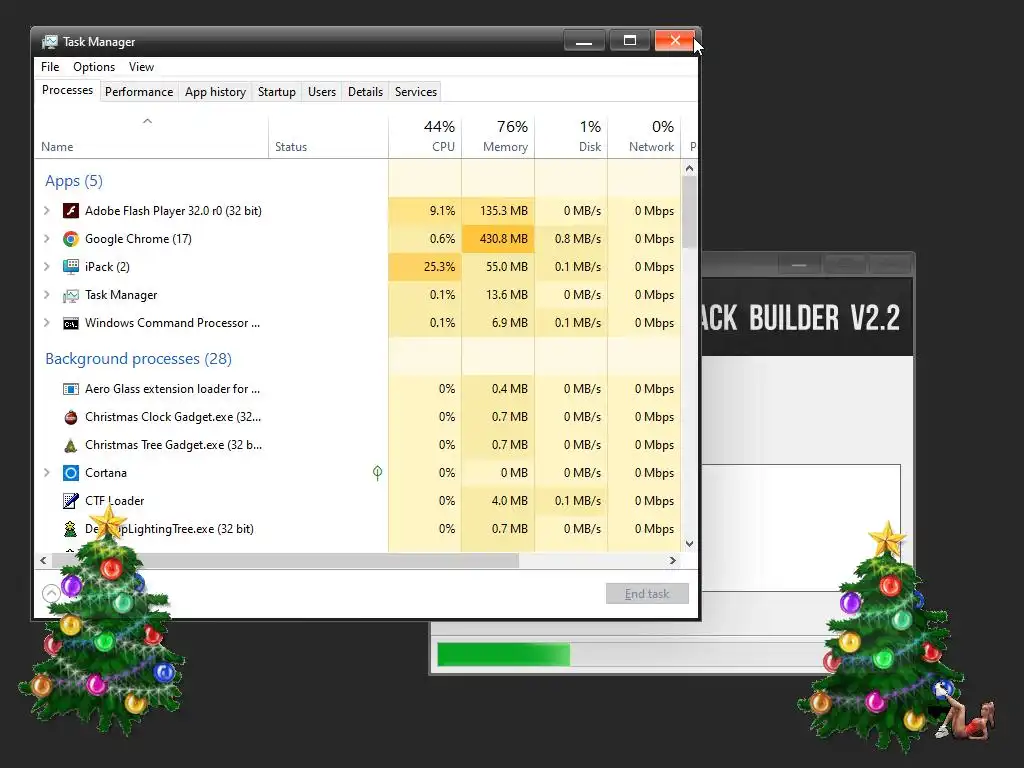
Task: Click the vertical scrollbar thumb
Action: tap(690, 212)
